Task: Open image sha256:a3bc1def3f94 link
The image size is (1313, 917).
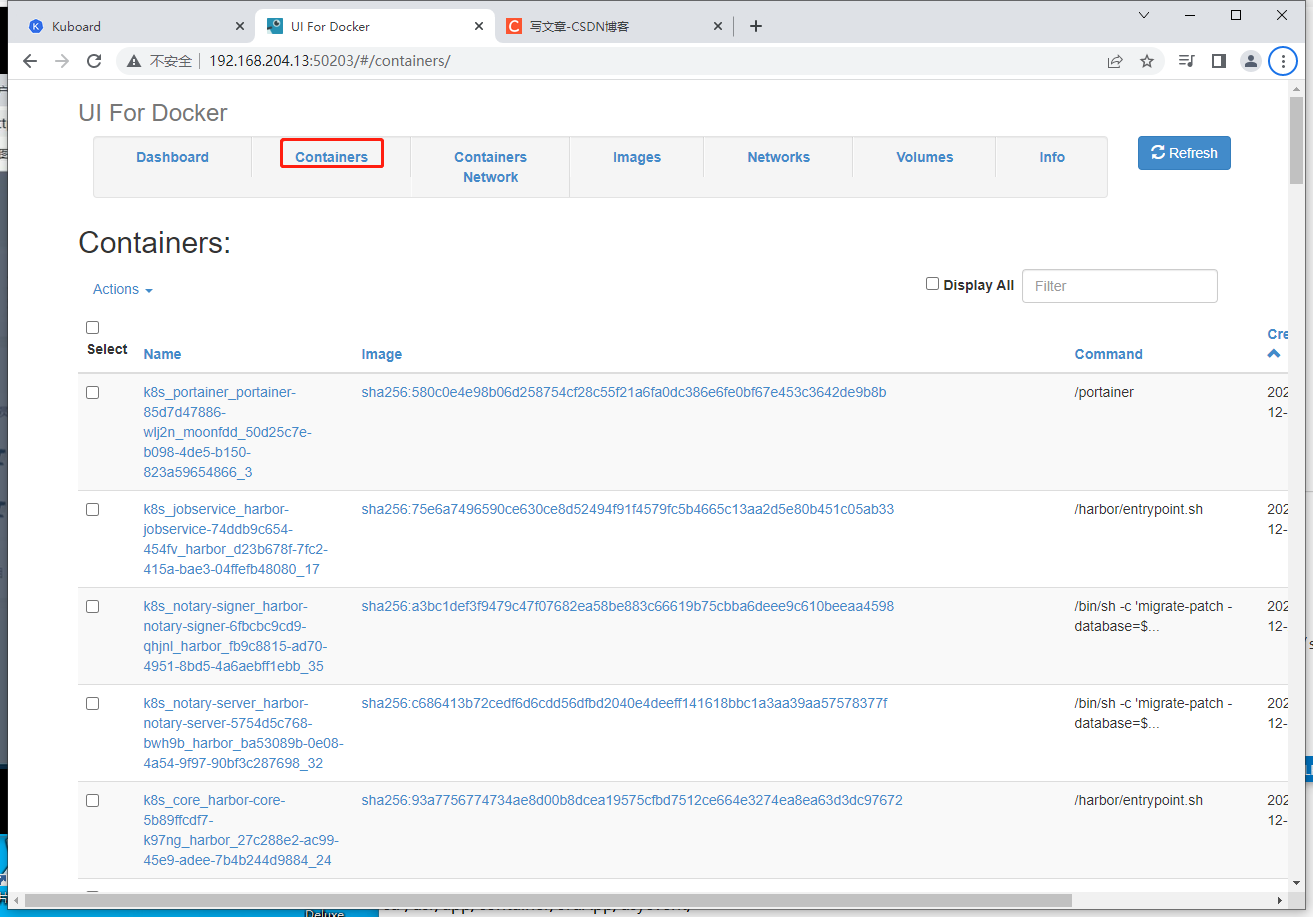Action: point(628,606)
